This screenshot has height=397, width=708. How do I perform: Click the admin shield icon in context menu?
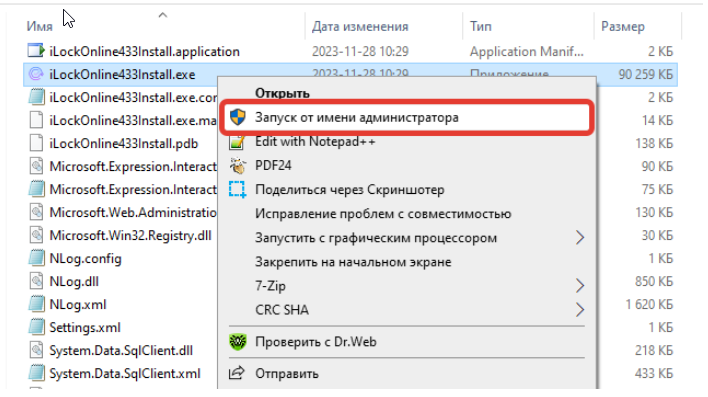238,117
